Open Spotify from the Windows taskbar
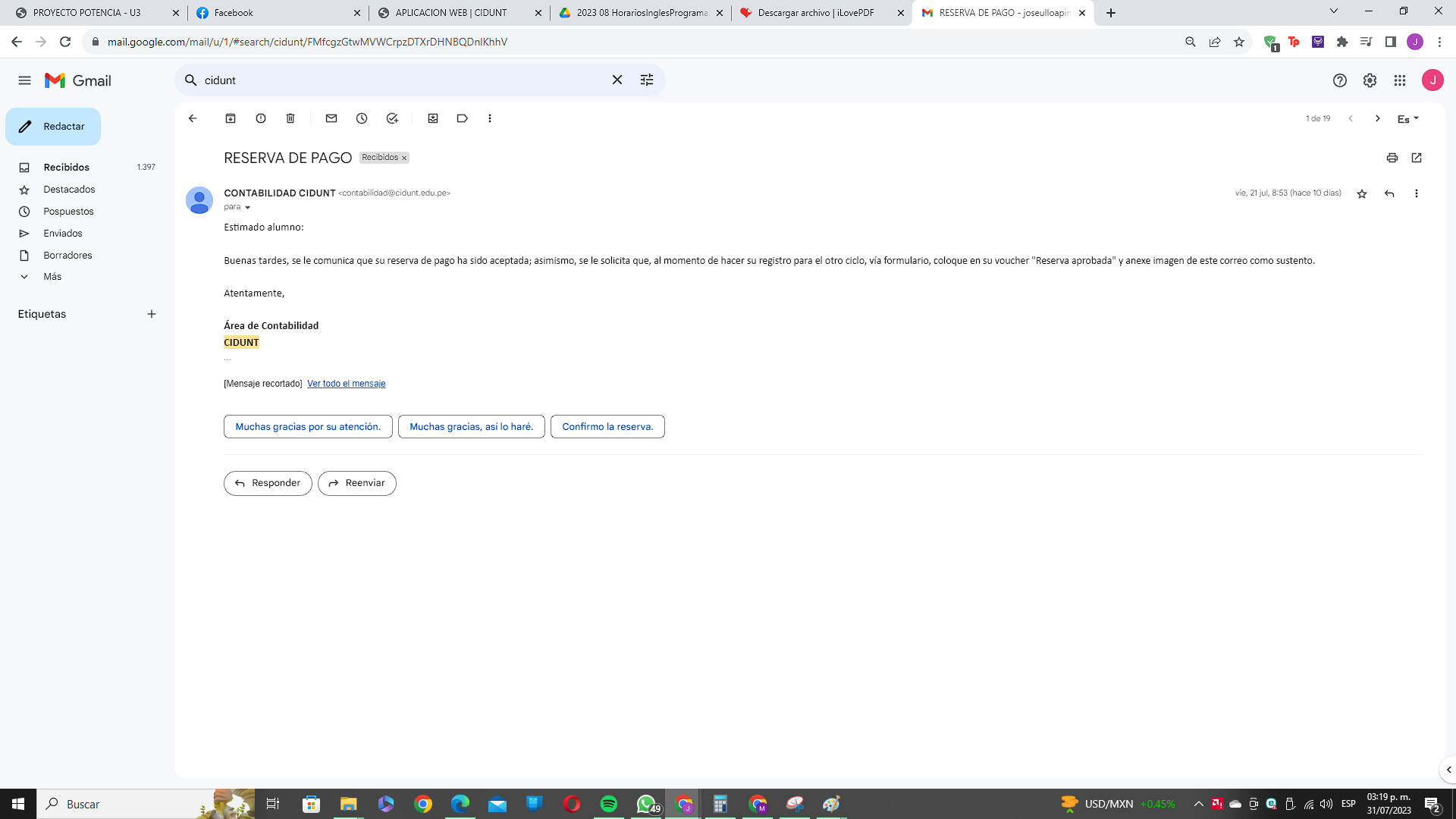The width and height of the screenshot is (1456, 819). pos(608,804)
